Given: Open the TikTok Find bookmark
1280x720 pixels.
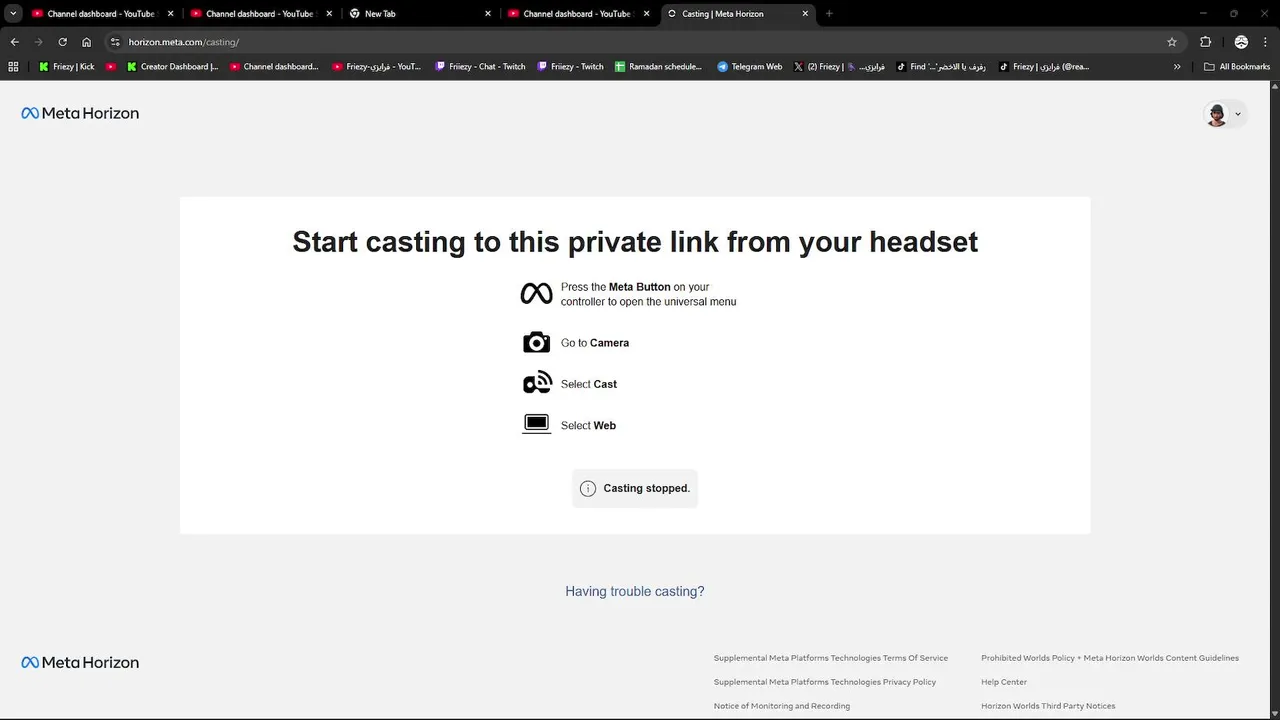Looking at the screenshot, I should tap(941, 67).
